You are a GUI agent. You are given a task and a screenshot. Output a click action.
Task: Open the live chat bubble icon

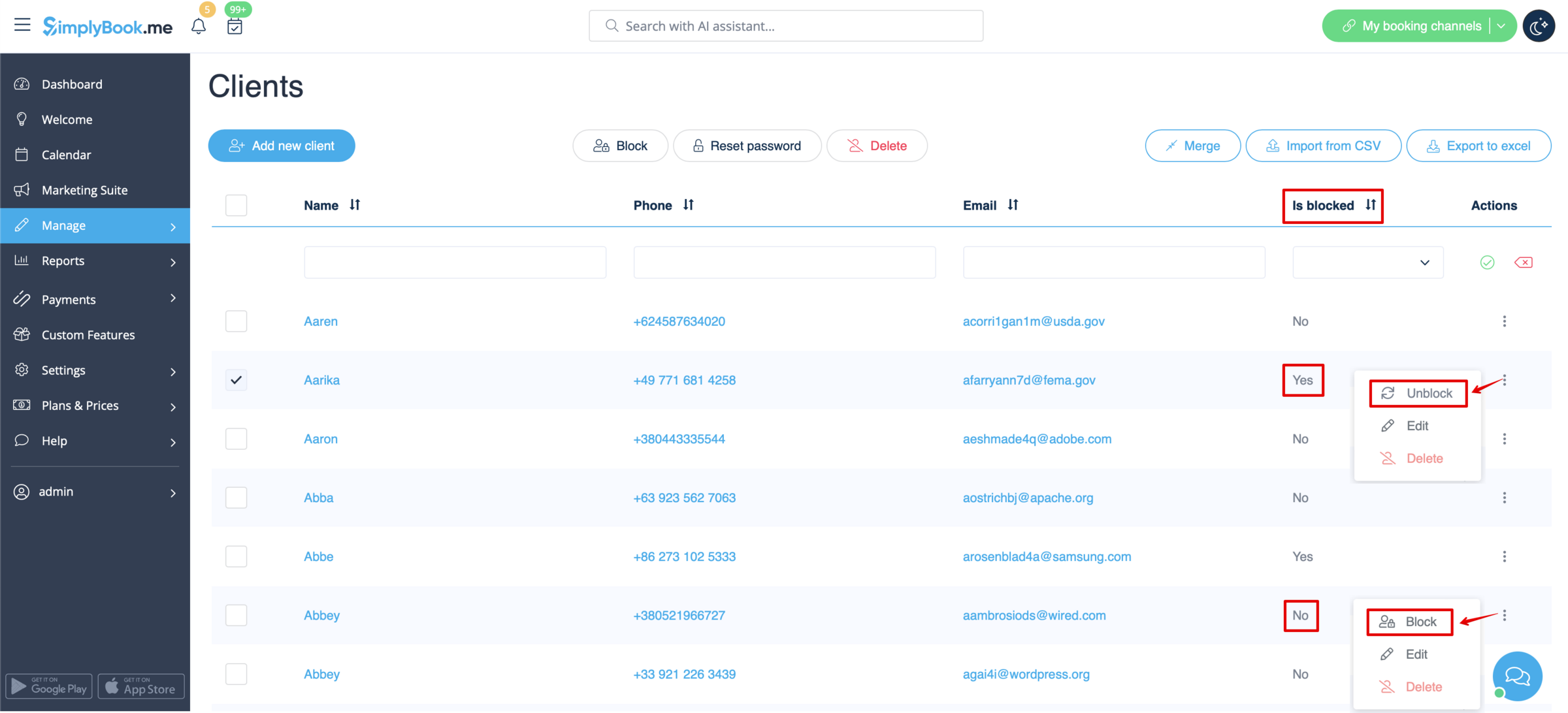[x=1517, y=676]
